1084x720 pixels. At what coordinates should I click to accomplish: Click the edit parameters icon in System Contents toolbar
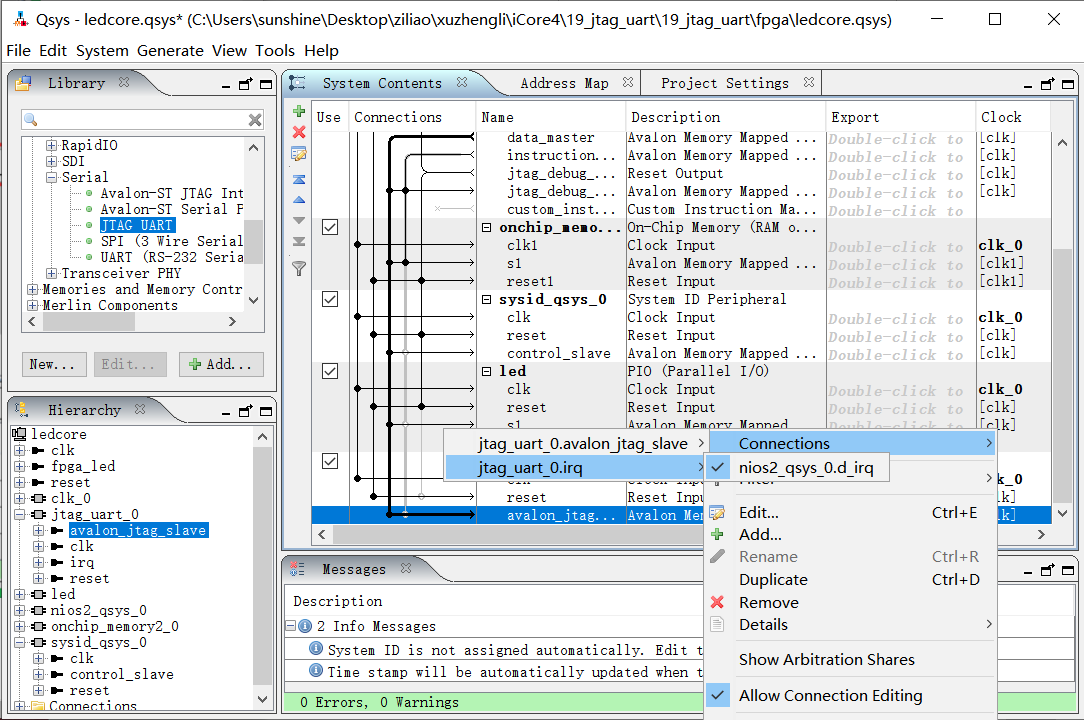298,154
